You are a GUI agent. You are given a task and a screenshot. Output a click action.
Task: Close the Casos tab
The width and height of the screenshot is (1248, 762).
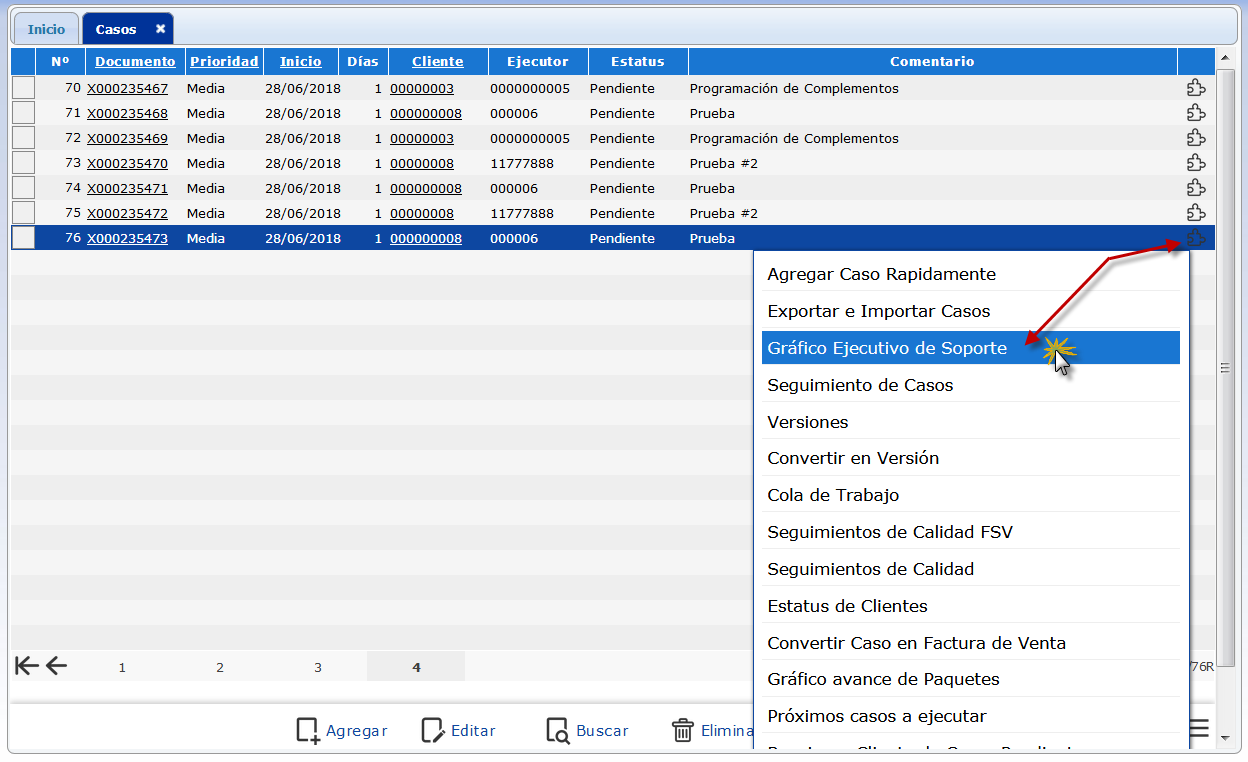[x=160, y=29]
